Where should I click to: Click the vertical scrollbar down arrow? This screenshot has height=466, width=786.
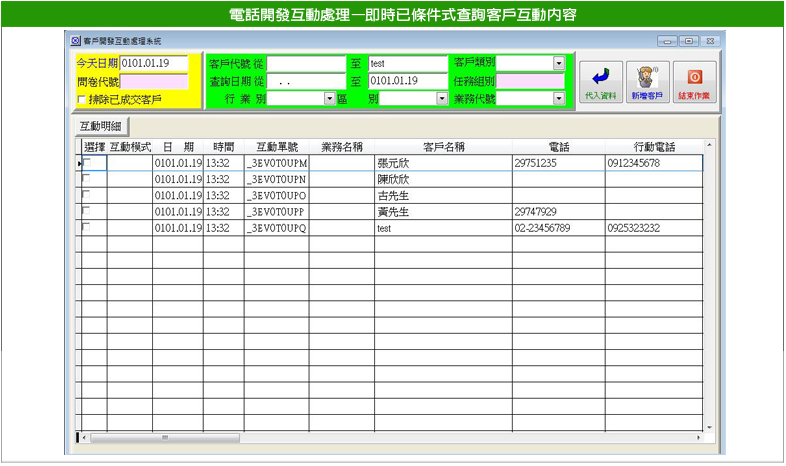pos(710,427)
